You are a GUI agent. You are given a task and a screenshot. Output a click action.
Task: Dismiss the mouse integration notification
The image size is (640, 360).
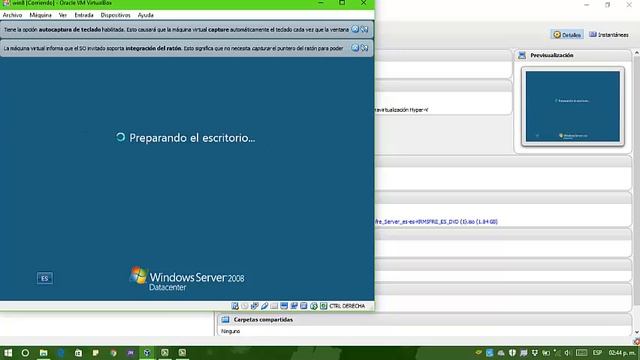355,48
